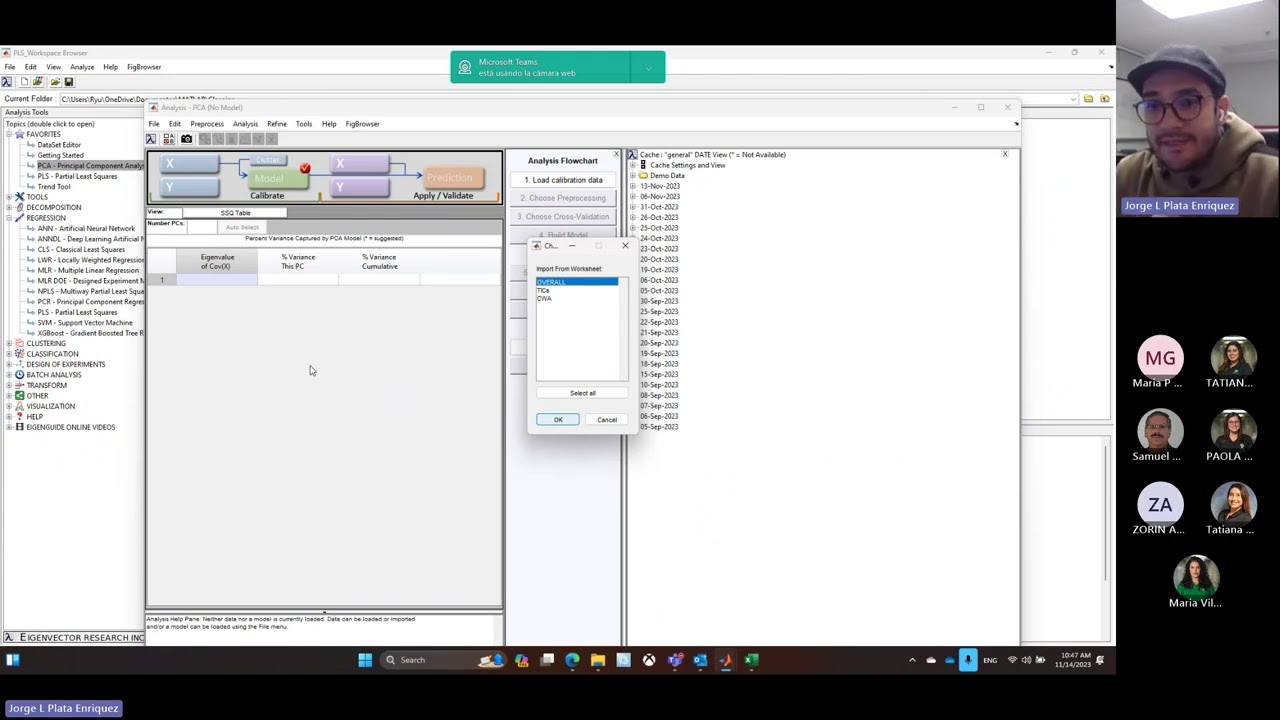
Task: Open Windows Start menu
Action: [x=365, y=660]
